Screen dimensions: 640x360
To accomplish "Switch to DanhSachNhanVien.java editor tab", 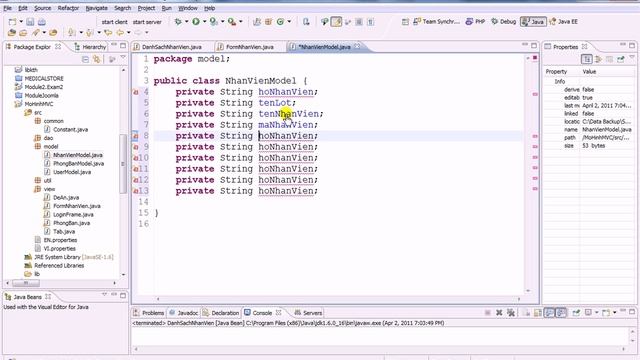I will point(168,47).
